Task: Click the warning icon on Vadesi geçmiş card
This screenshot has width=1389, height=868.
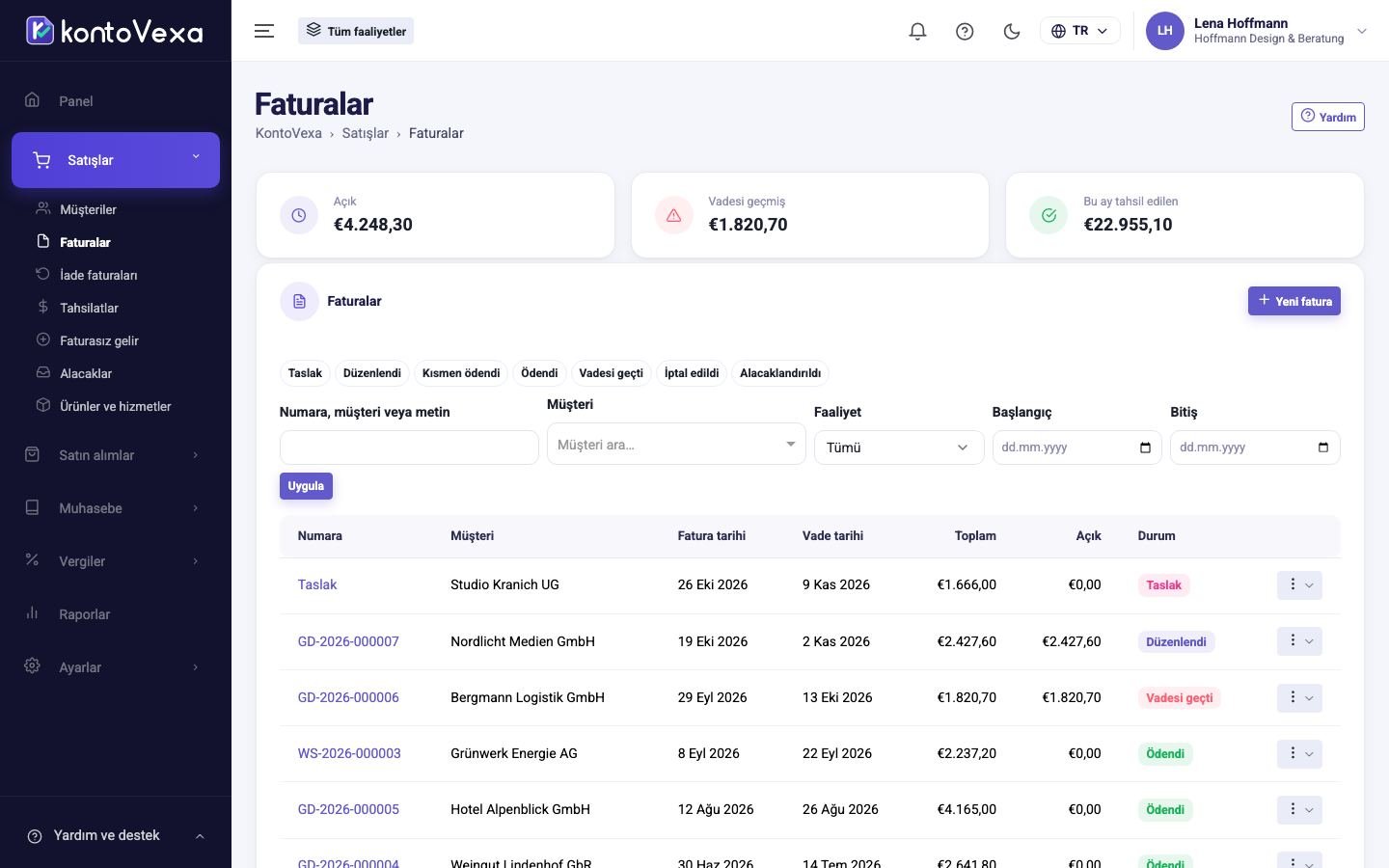Action: point(674,215)
